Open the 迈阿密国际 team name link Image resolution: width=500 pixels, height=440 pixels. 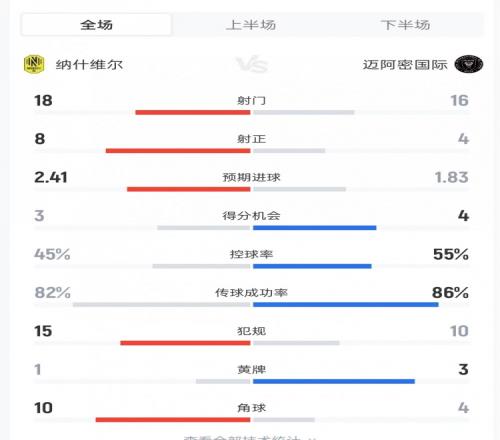click(405, 65)
